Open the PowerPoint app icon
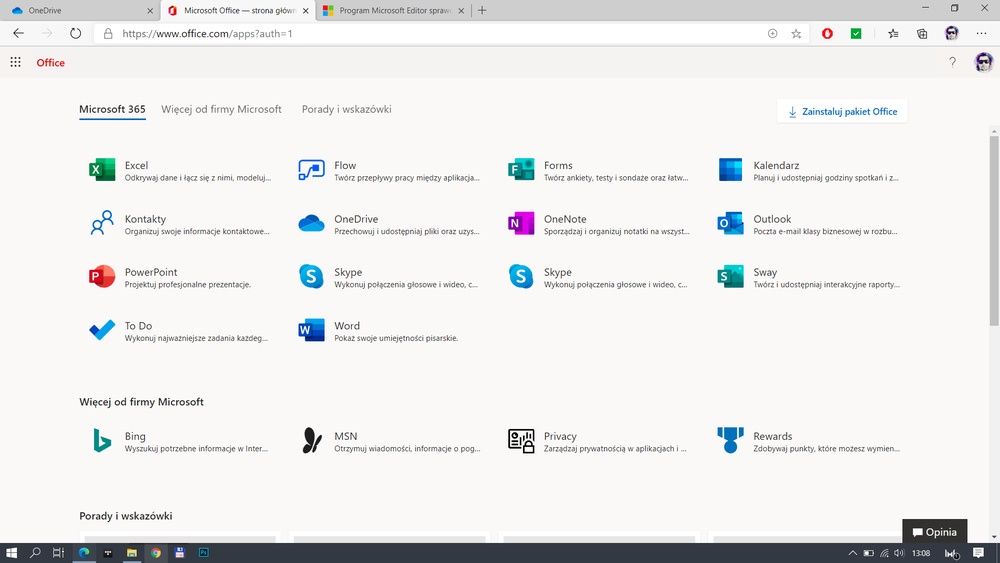This screenshot has width=1000, height=563. pyautogui.click(x=102, y=277)
